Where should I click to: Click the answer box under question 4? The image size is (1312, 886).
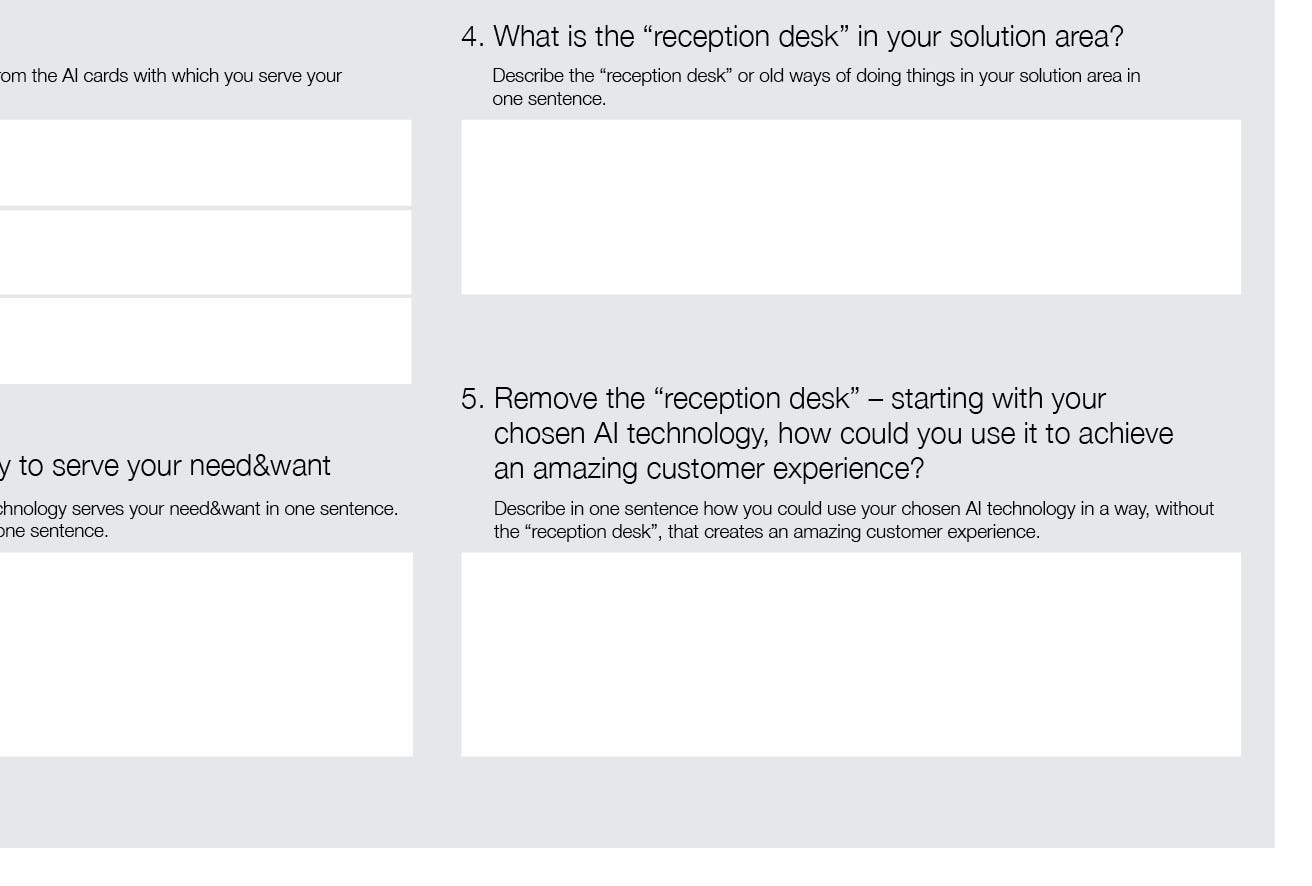click(x=851, y=207)
